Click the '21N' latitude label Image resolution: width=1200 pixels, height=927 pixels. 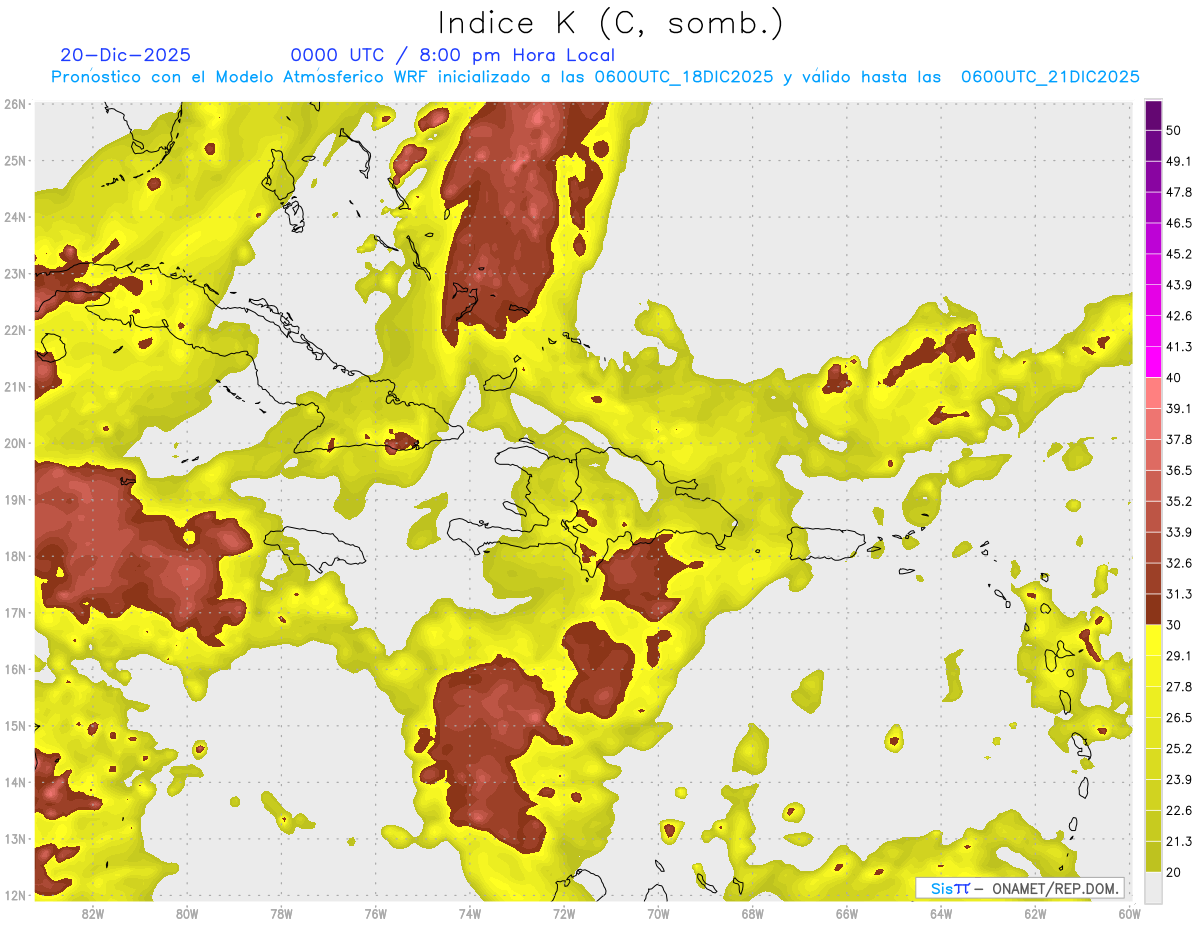point(15,387)
